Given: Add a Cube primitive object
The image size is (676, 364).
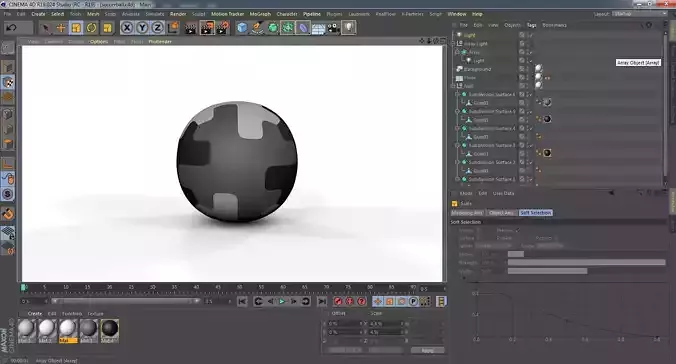Looking at the screenshot, I should [x=243, y=28].
